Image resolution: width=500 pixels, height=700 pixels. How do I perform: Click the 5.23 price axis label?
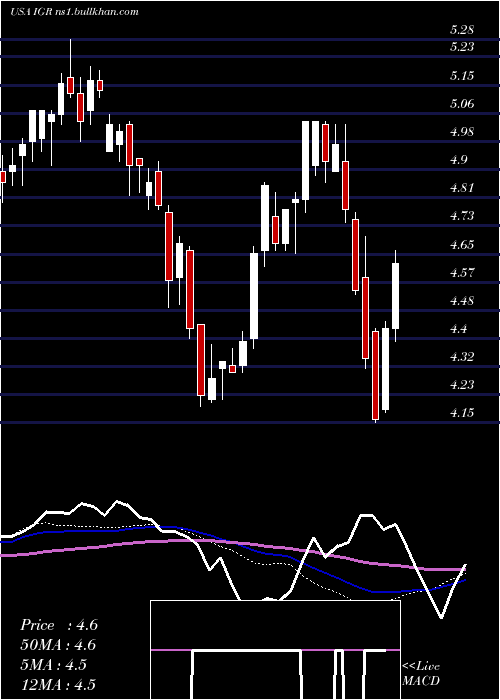461,47
